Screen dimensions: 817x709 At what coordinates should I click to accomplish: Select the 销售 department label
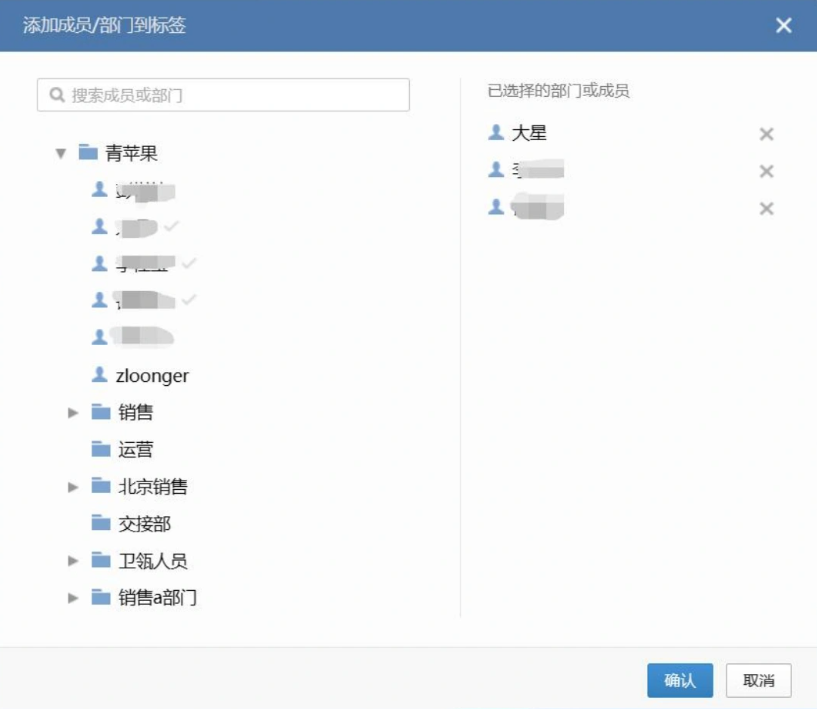pos(135,413)
